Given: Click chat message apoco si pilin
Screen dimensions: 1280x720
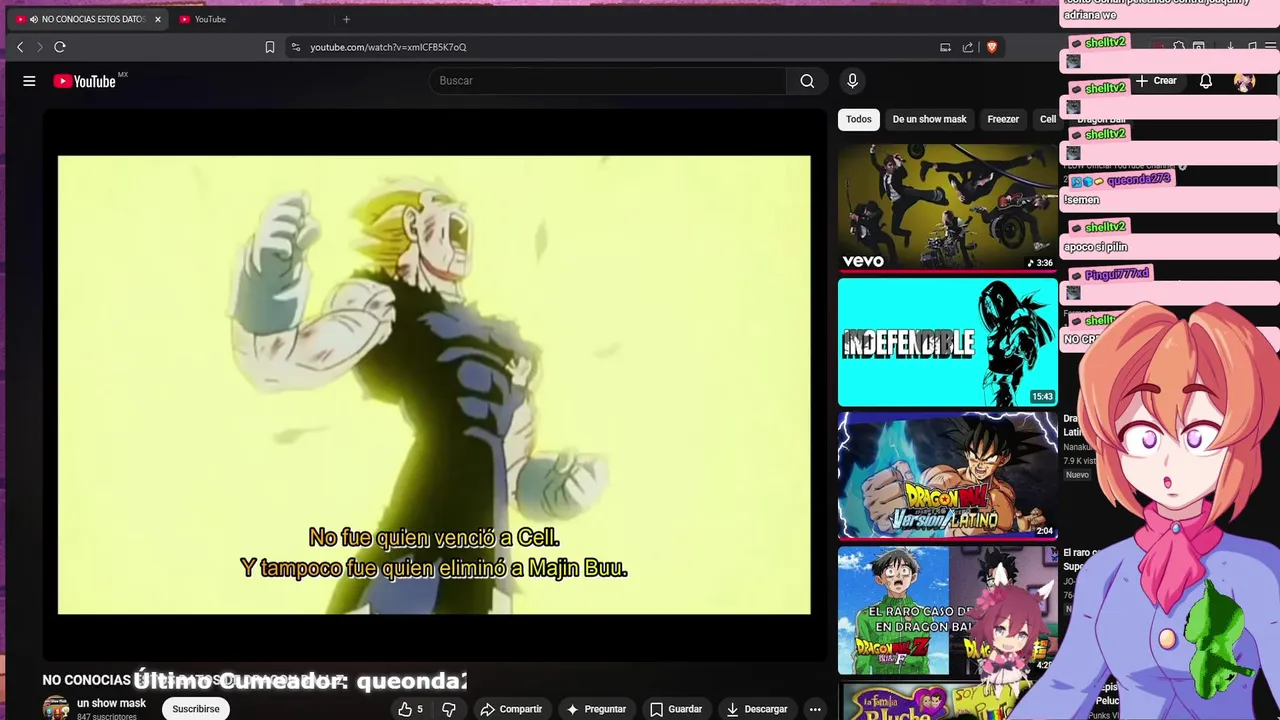Looking at the screenshot, I should (x=1096, y=247).
